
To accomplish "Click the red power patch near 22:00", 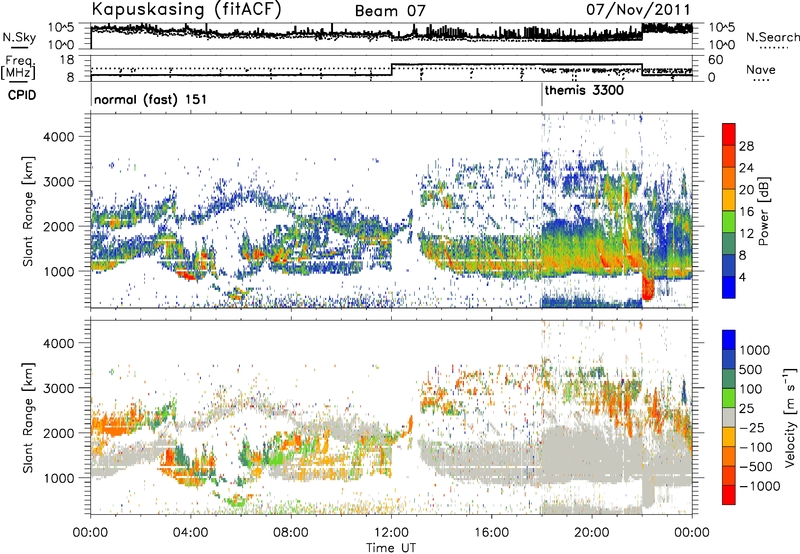I will (647, 288).
